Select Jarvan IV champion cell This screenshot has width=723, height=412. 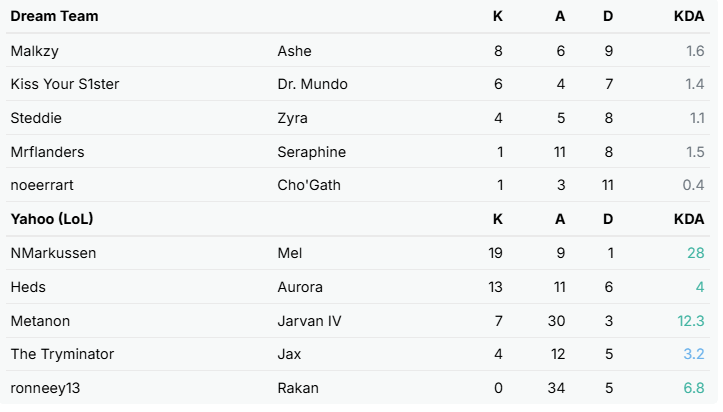pyautogui.click(x=309, y=321)
